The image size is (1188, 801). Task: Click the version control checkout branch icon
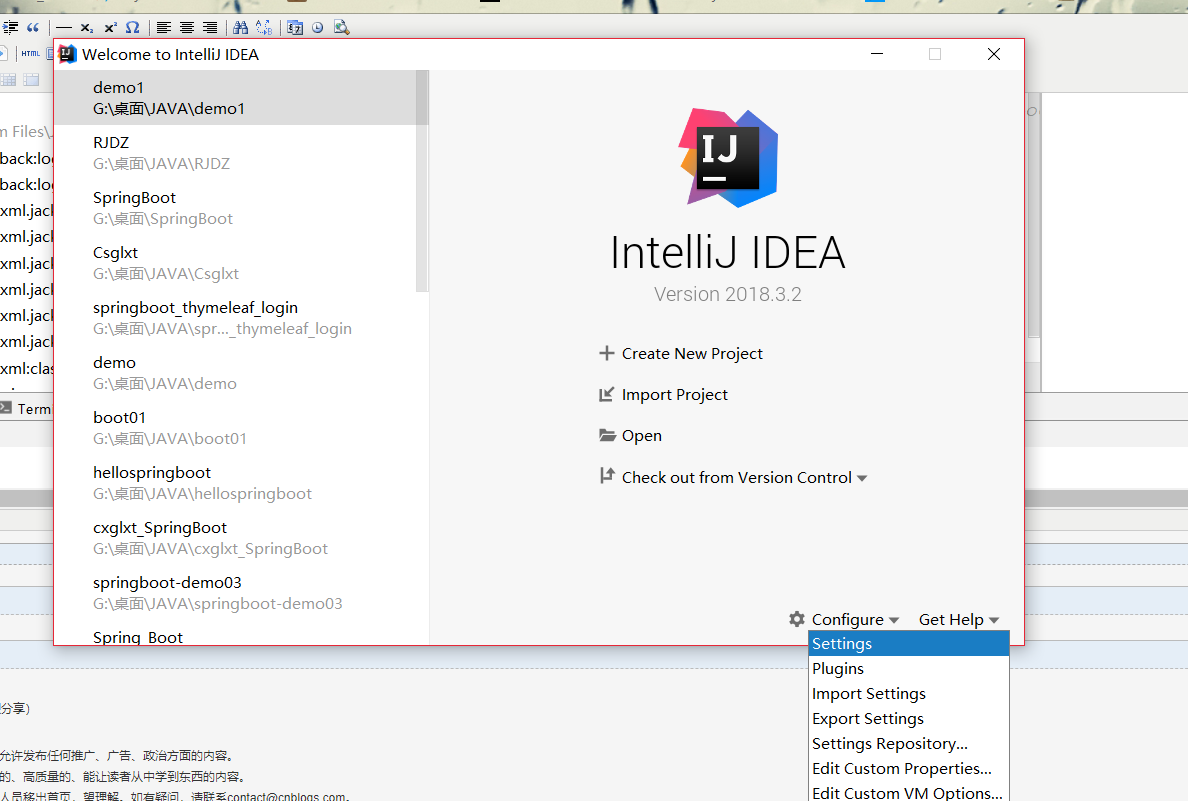(606, 476)
